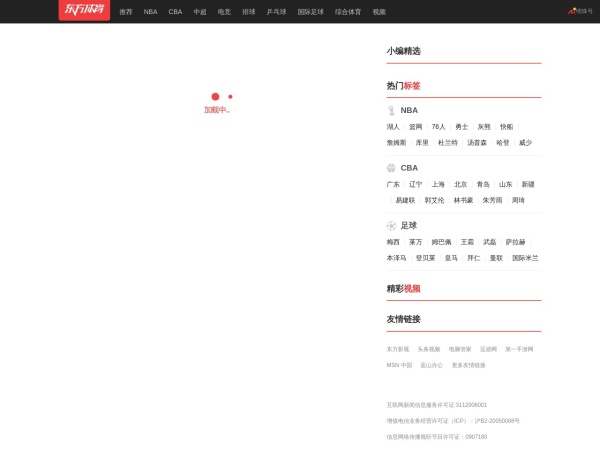Viewport: 600px width, 450px height.
Task: Select the 青岛 CBA team tag
Action: pyautogui.click(x=483, y=184)
